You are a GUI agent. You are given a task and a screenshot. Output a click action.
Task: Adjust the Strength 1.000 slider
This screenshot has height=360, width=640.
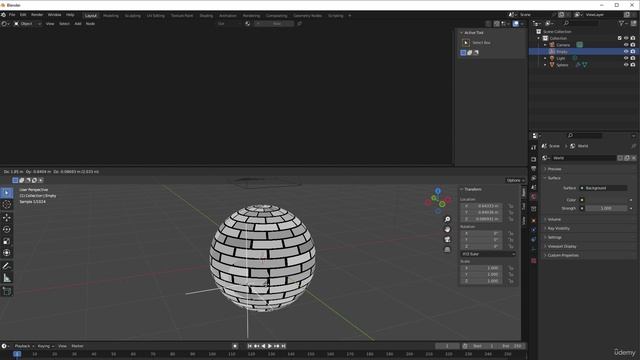click(x=606, y=208)
